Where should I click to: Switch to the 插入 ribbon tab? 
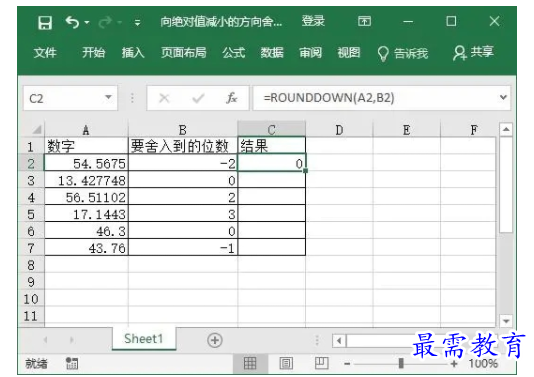click(x=133, y=53)
